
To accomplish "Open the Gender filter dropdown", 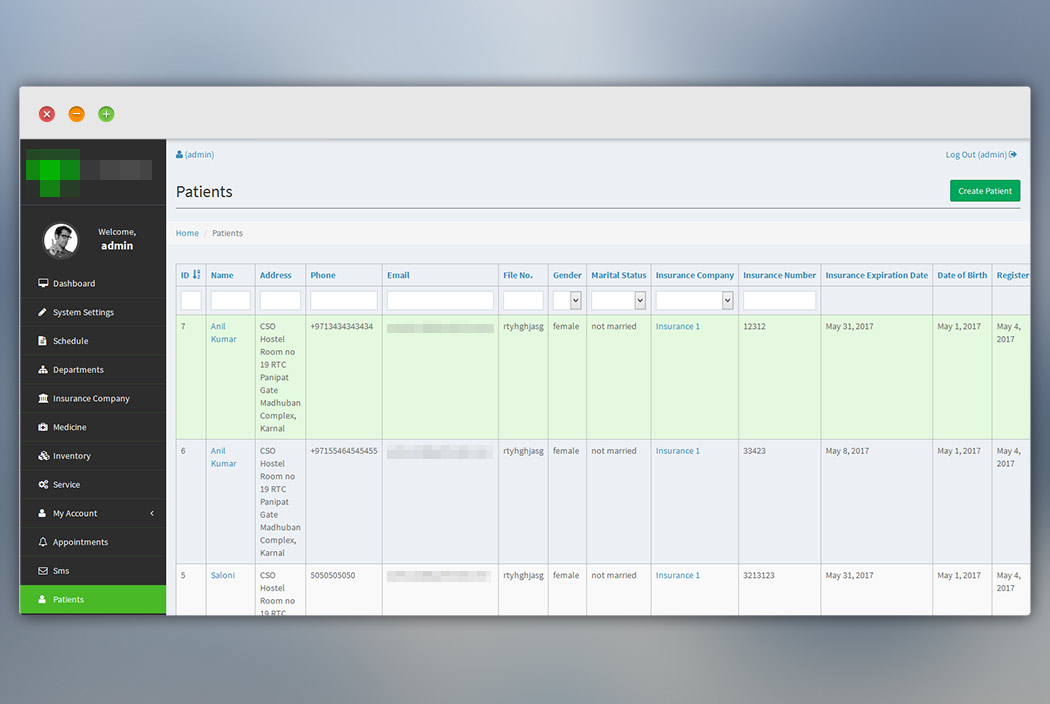I will point(567,301).
